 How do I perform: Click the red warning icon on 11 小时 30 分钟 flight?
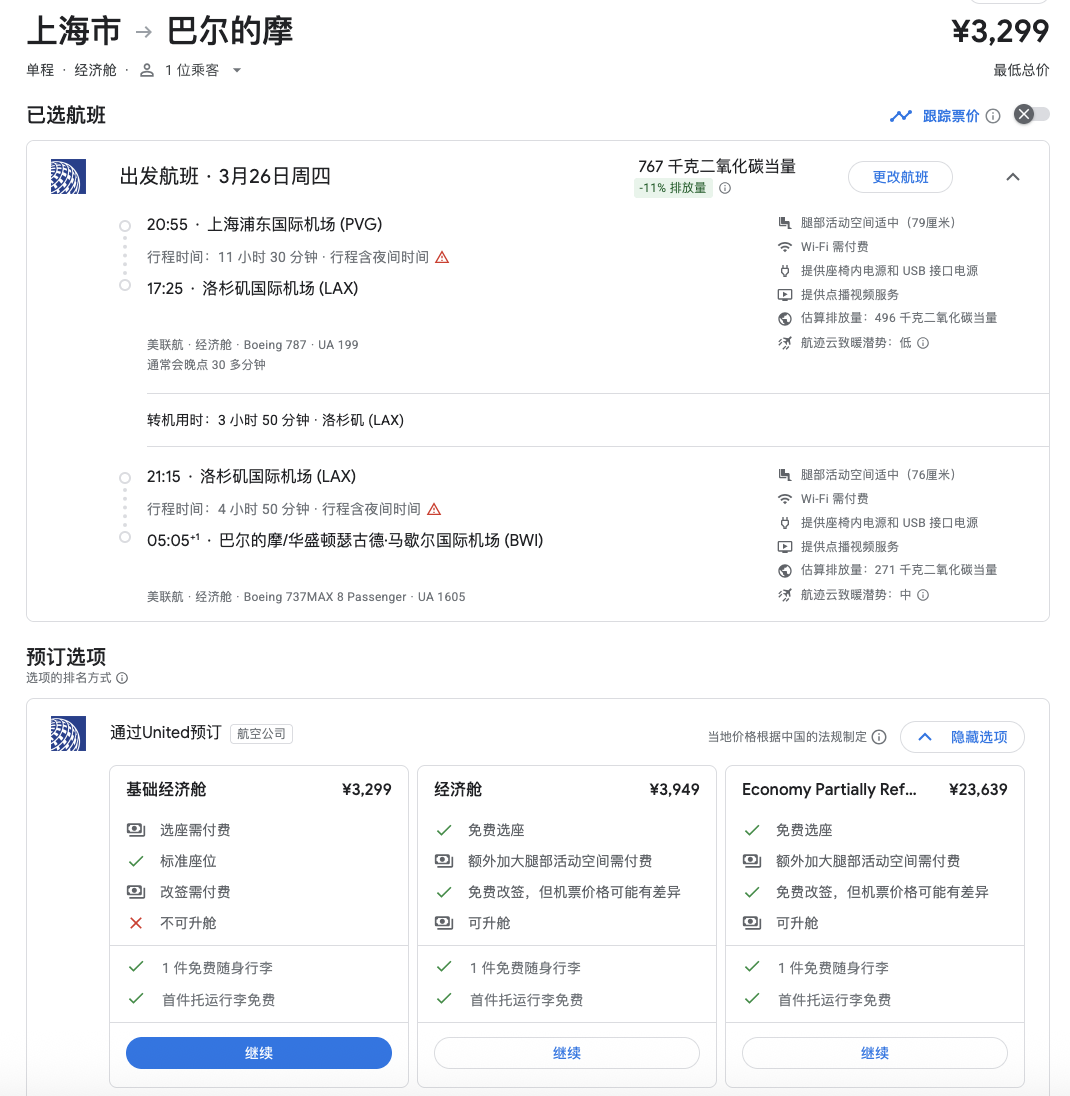[x=442, y=257]
